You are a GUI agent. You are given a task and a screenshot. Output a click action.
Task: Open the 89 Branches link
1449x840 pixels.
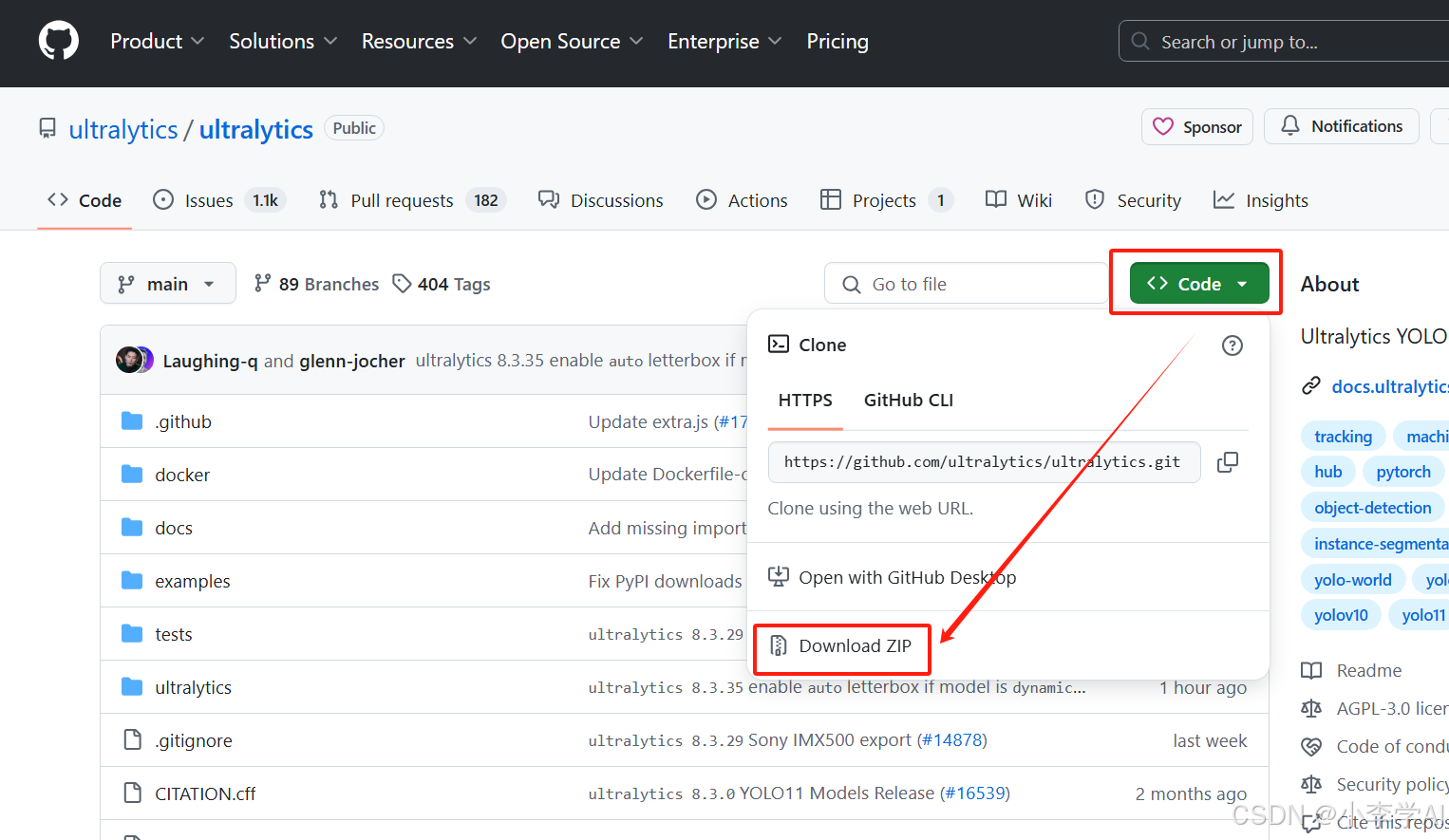coord(316,284)
